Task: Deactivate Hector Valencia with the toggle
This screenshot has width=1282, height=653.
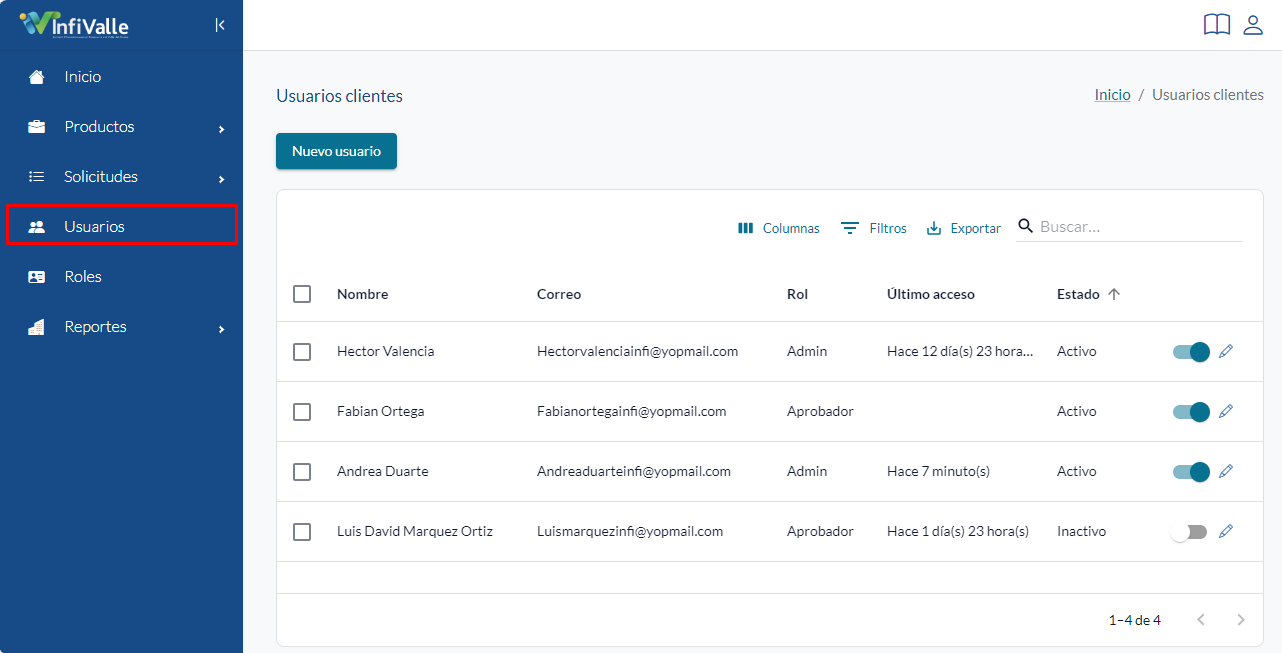Action: coord(1191,352)
